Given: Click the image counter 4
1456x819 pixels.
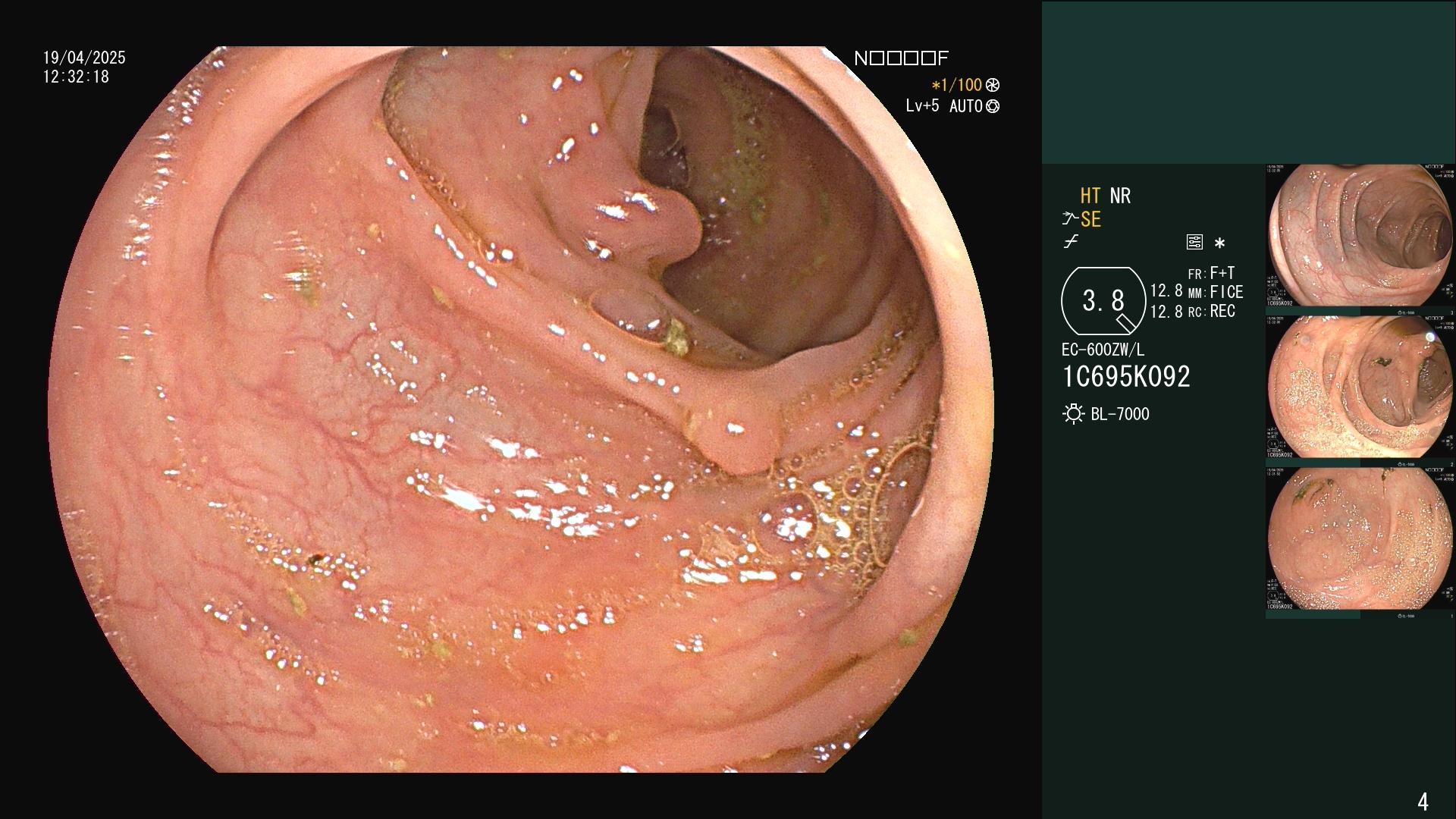Looking at the screenshot, I should tap(1423, 801).
